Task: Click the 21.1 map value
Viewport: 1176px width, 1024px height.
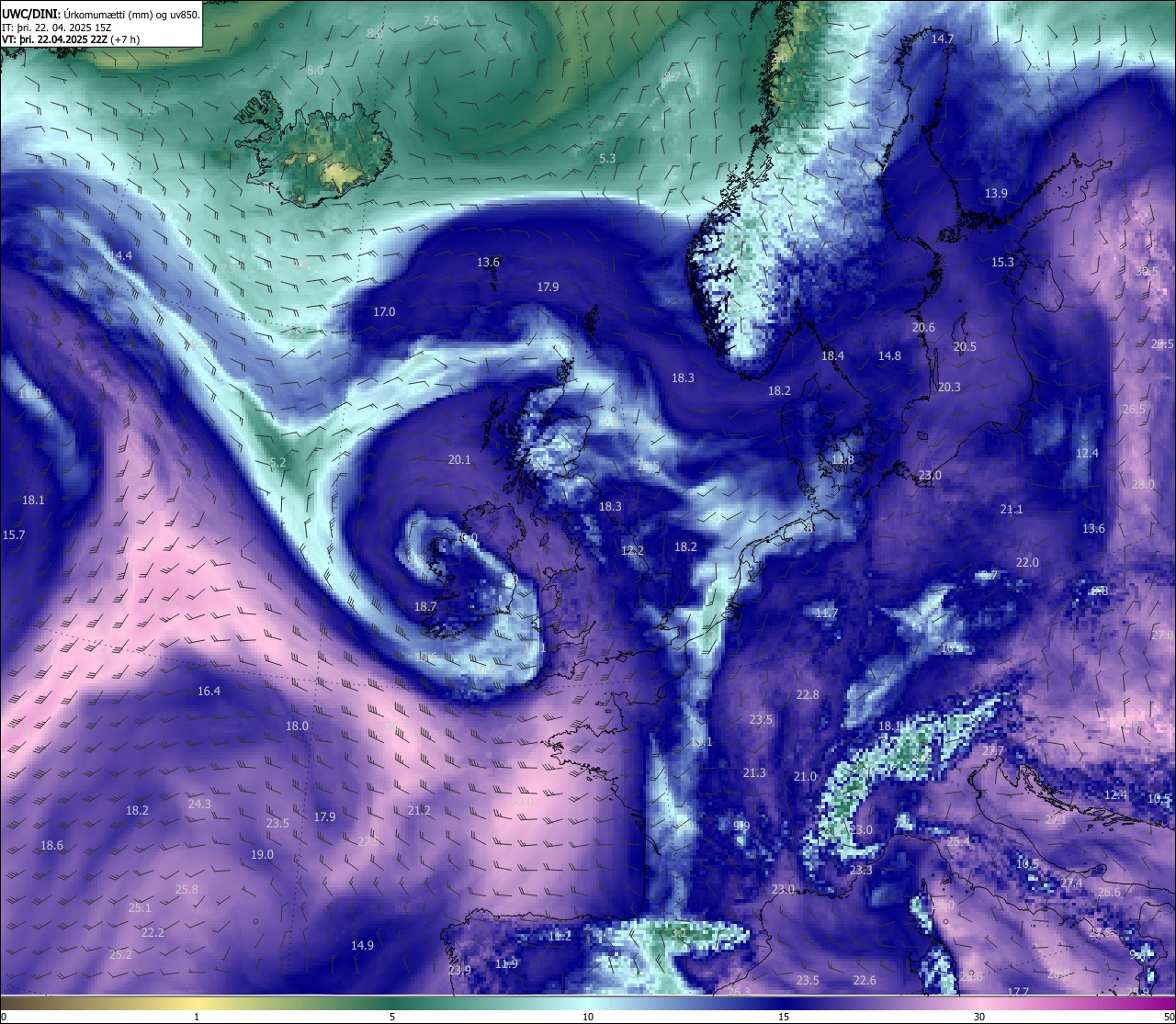Action: tap(1012, 509)
